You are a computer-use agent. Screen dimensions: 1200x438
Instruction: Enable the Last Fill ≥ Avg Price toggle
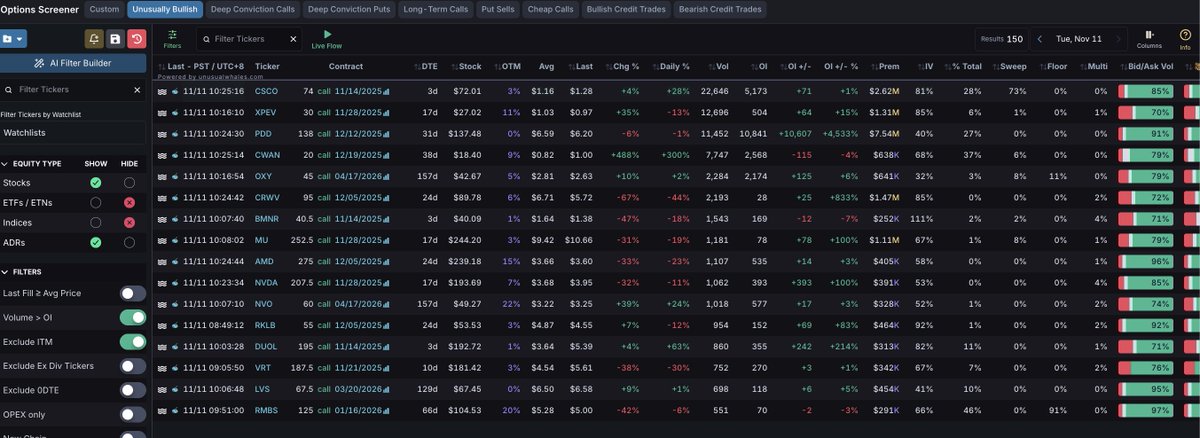click(x=132, y=293)
